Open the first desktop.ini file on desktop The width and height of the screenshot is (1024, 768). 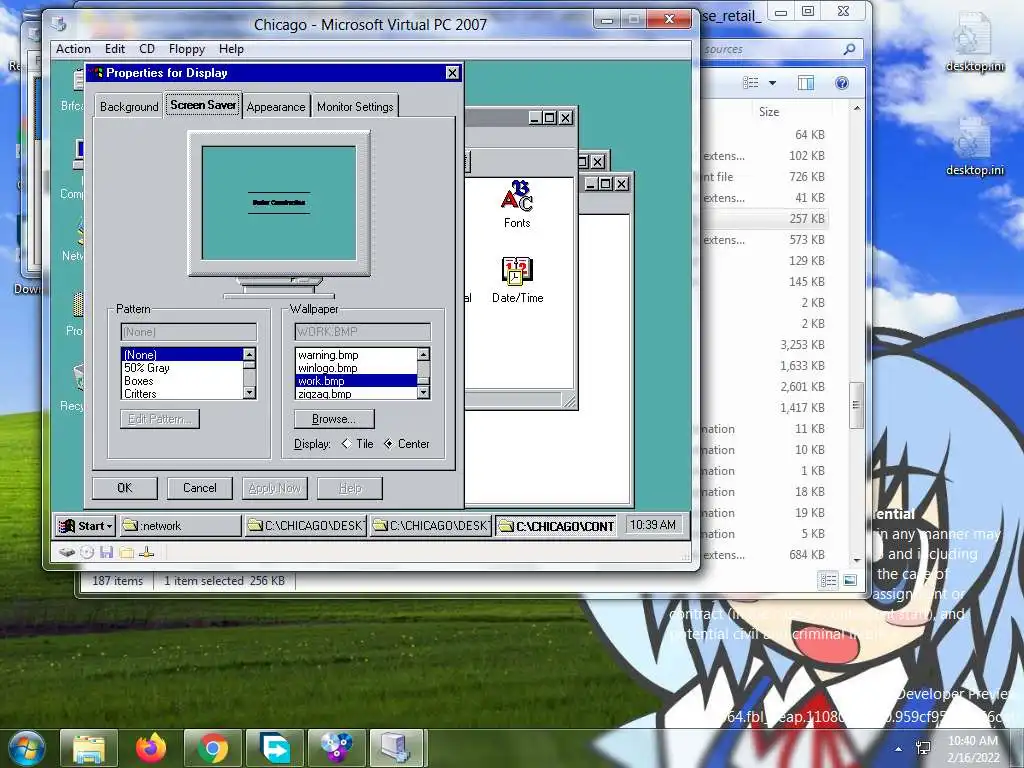975,43
